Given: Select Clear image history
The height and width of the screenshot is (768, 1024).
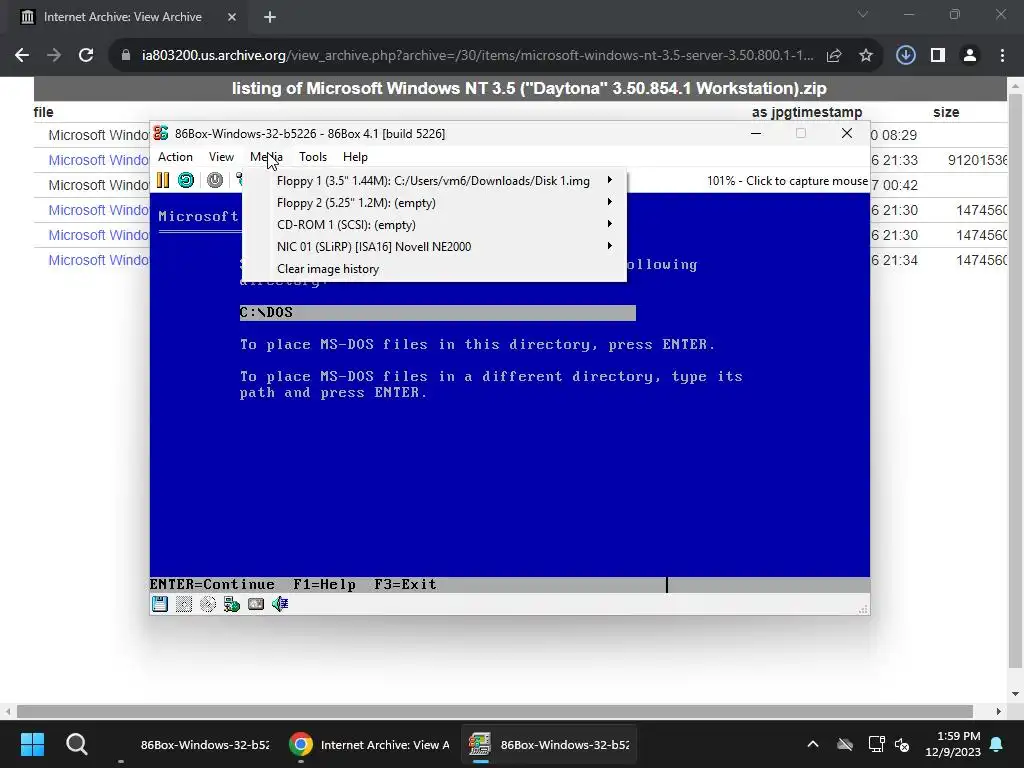Looking at the screenshot, I should 434,269.
